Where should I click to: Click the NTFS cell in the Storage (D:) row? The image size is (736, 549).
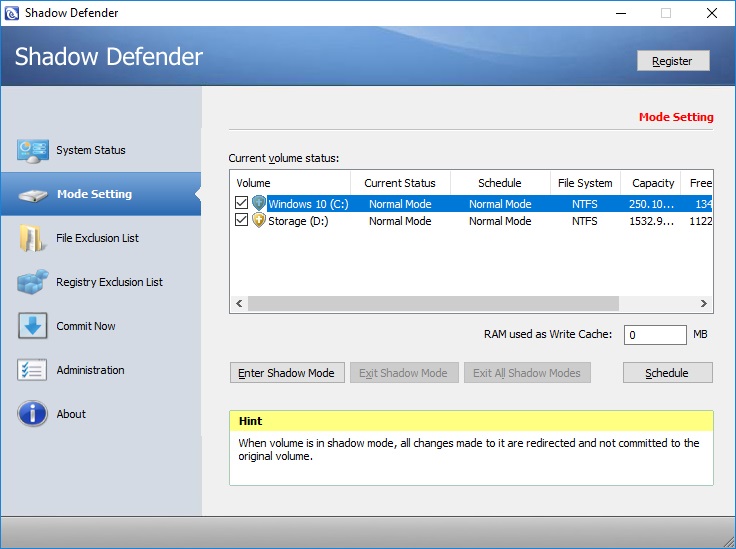click(x=585, y=221)
